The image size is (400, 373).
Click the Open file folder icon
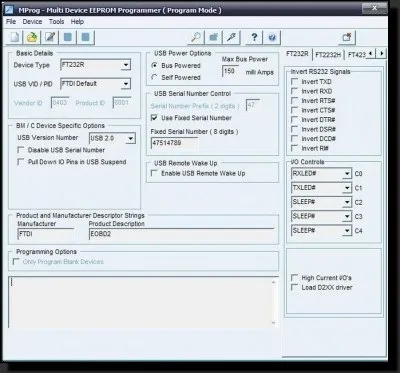coord(32,37)
